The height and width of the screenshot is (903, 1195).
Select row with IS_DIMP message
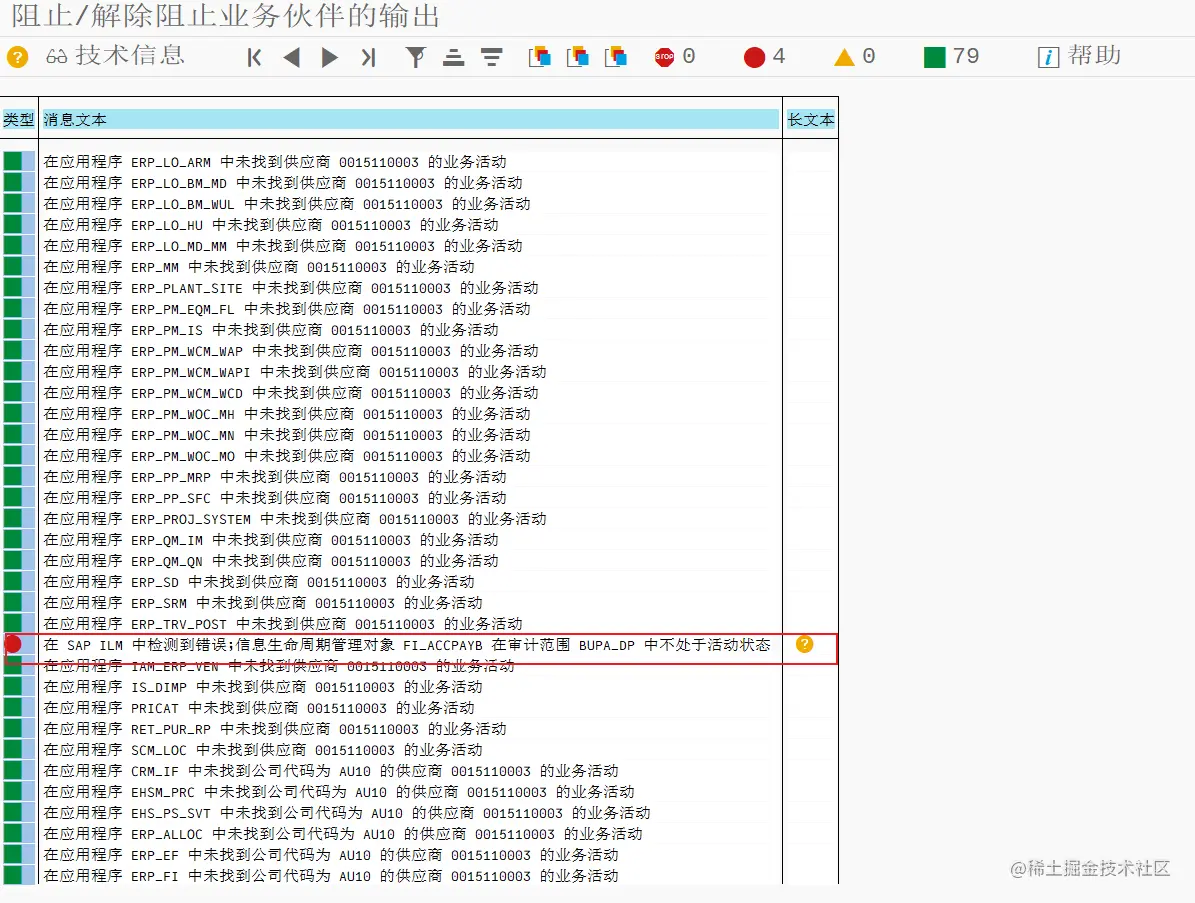click(263, 687)
